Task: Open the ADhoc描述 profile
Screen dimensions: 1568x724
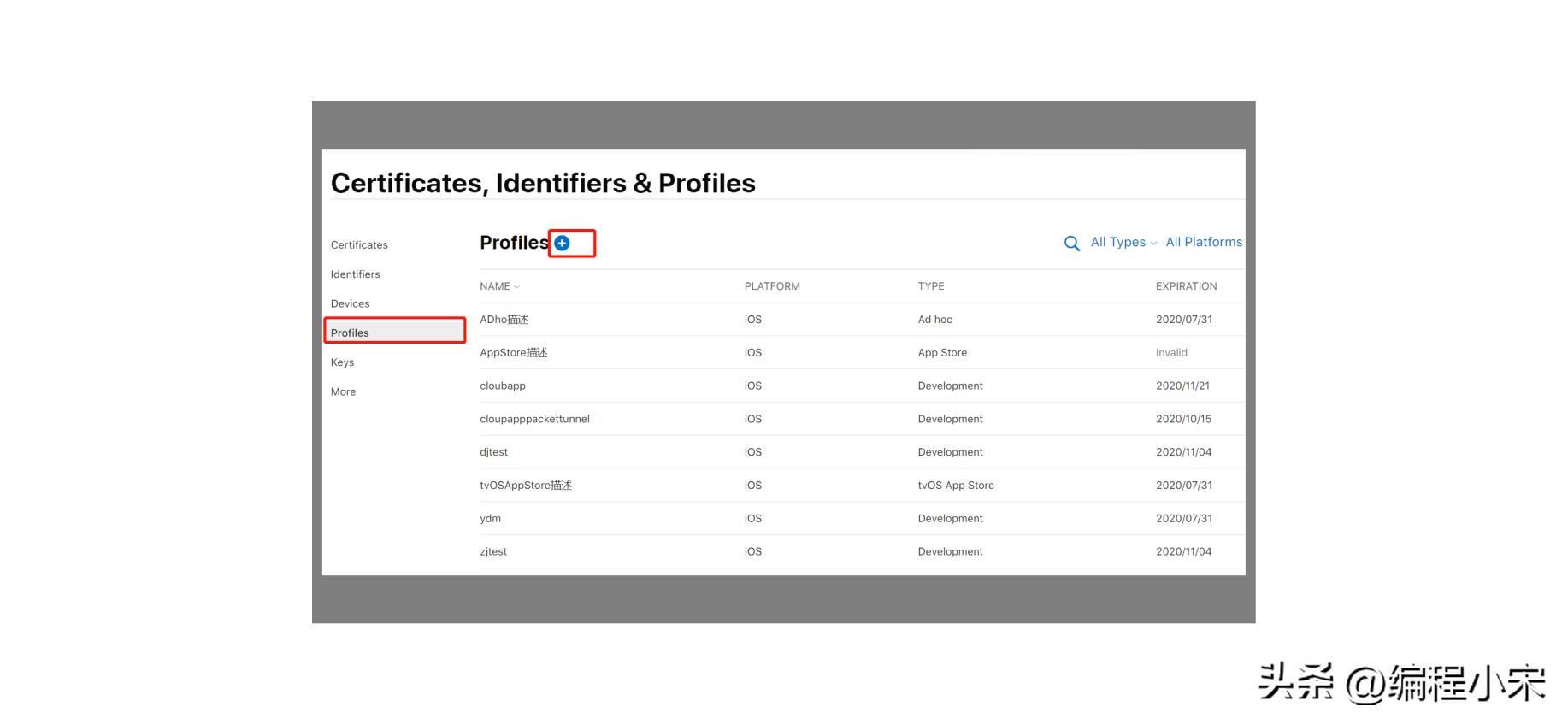Action: tap(504, 320)
